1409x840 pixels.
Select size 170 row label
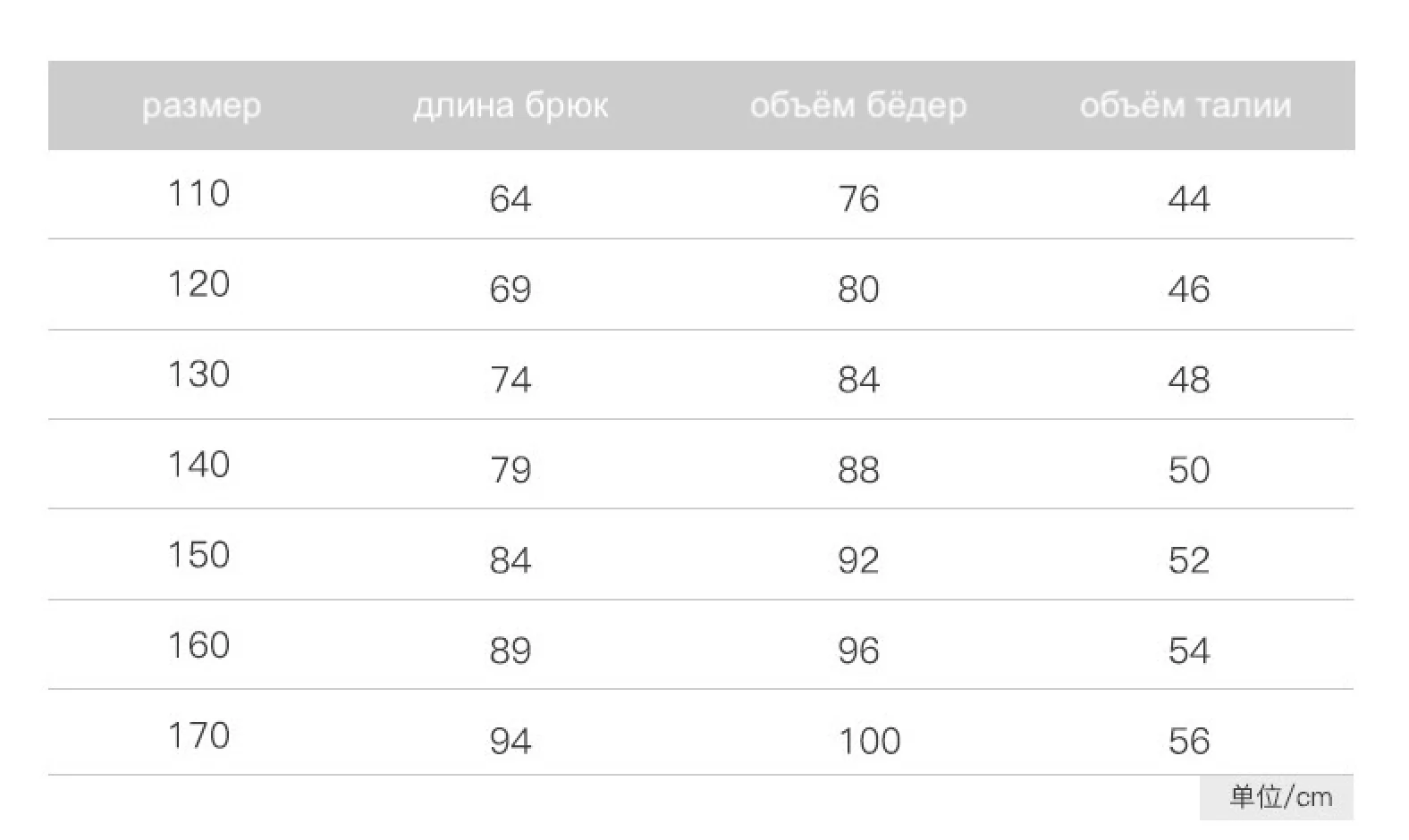click(198, 735)
